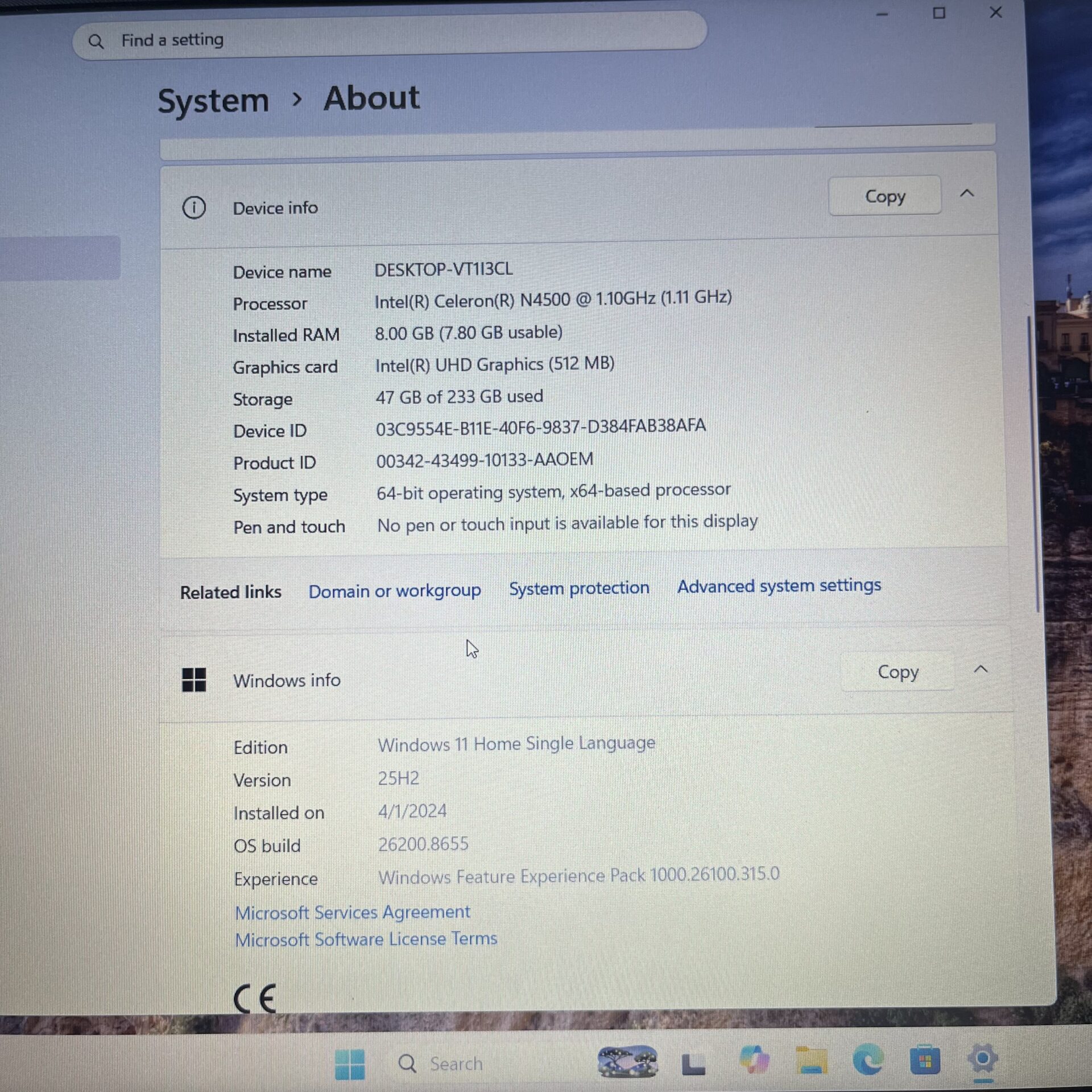
Task: Open the Microsoft Services Agreement link
Action: (353, 912)
